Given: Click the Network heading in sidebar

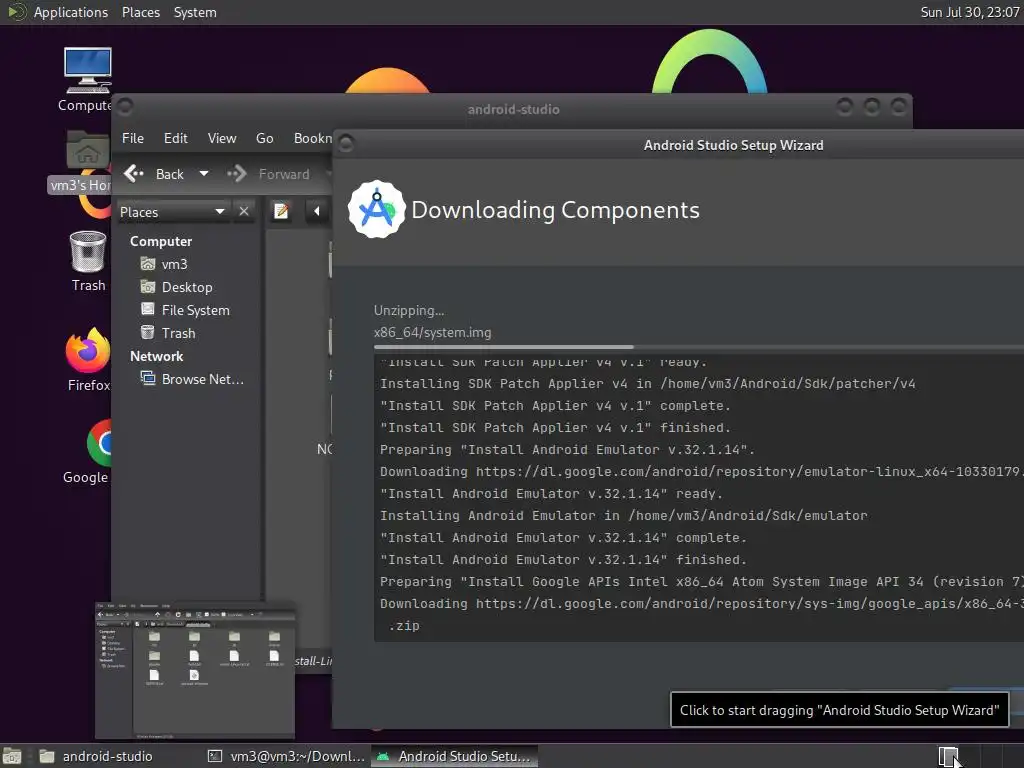Looking at the screenshot, I should click(156, 357).
